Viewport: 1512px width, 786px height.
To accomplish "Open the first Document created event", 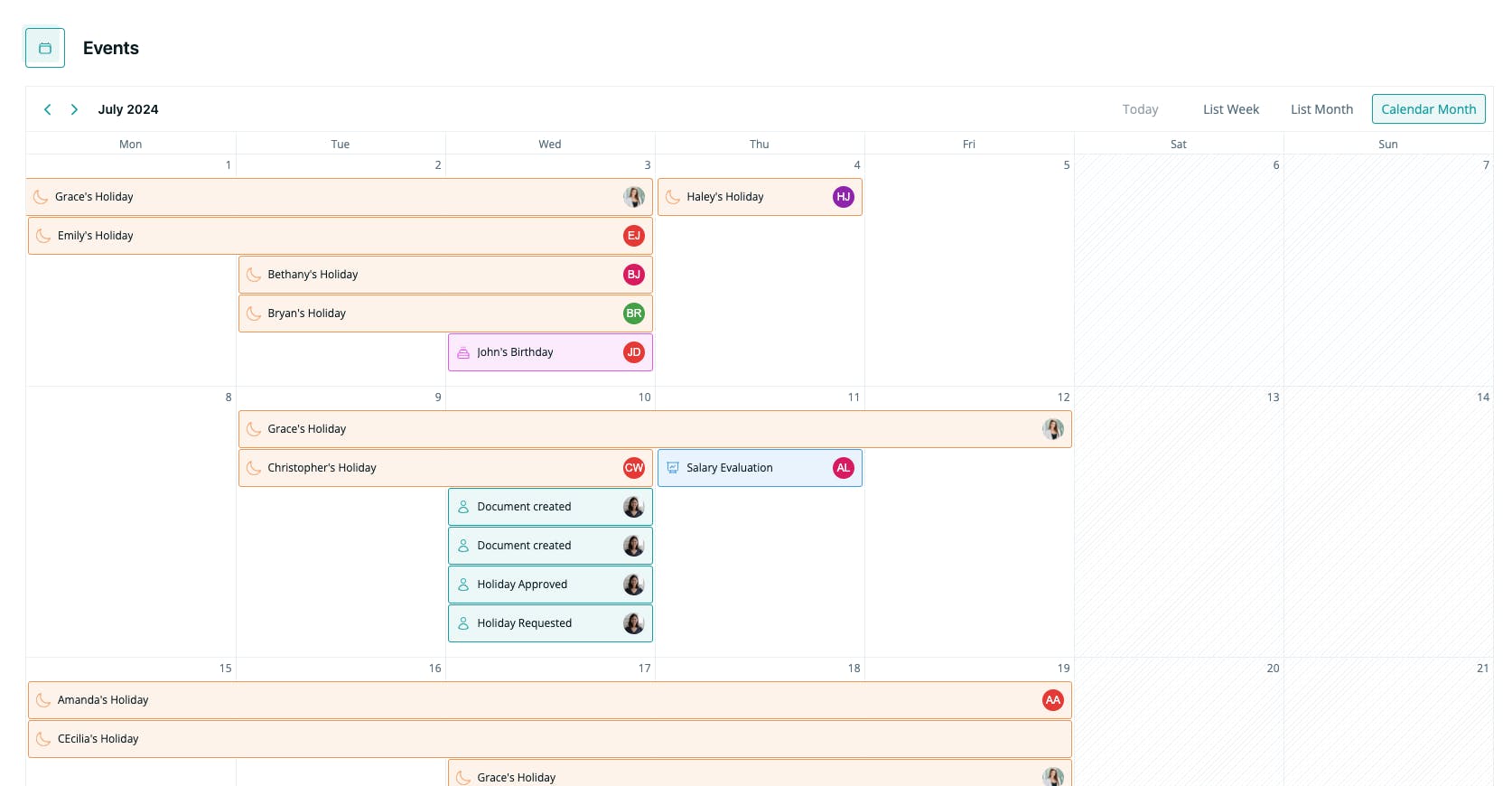I will point(550,507).
